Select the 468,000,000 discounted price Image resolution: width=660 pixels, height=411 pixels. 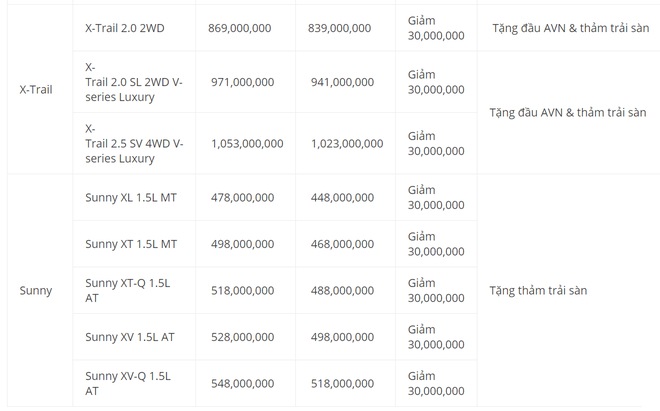(x=342, y=244)
